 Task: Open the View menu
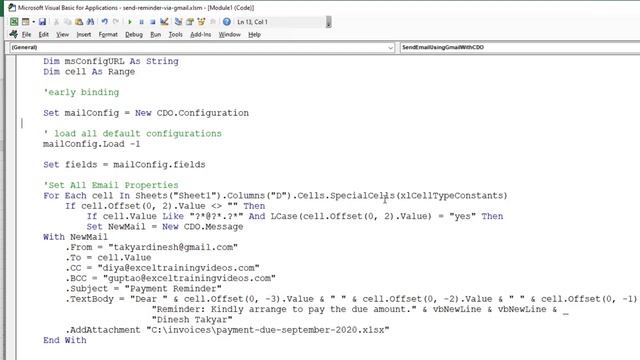coord(62,35)
